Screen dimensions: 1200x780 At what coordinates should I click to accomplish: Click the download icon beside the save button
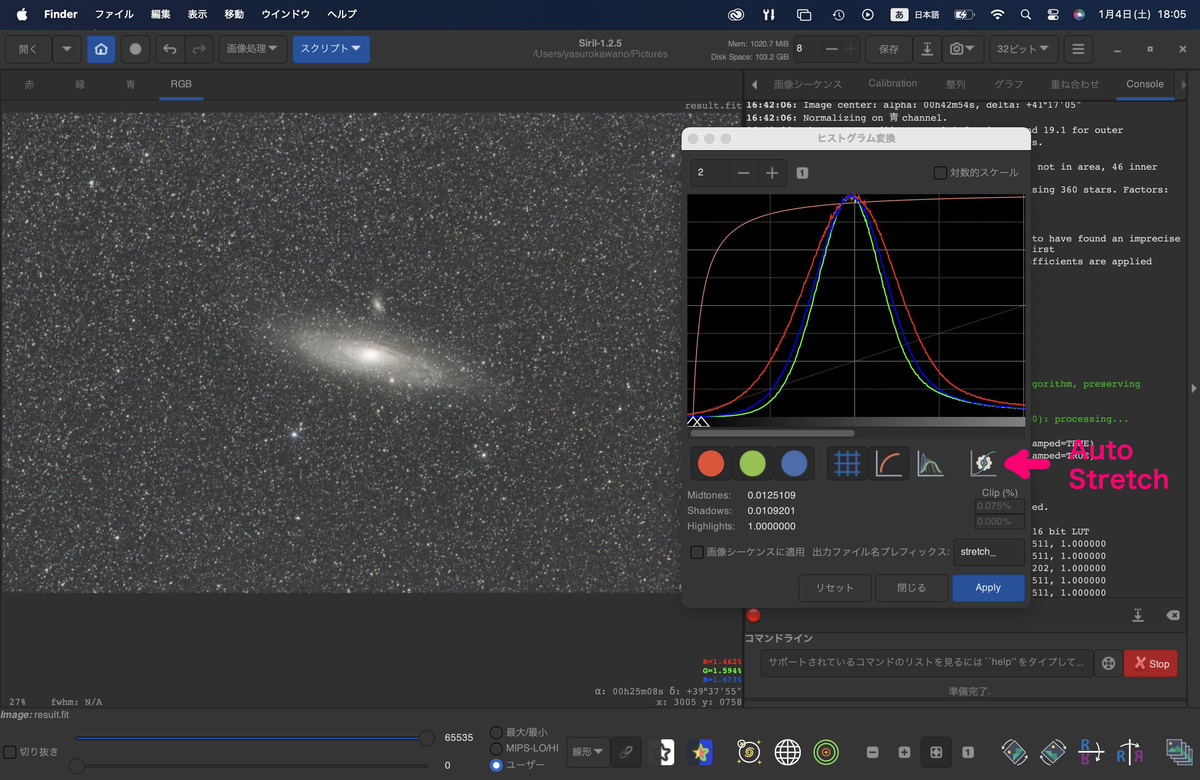pyautogui.click(x=927, y=49)
